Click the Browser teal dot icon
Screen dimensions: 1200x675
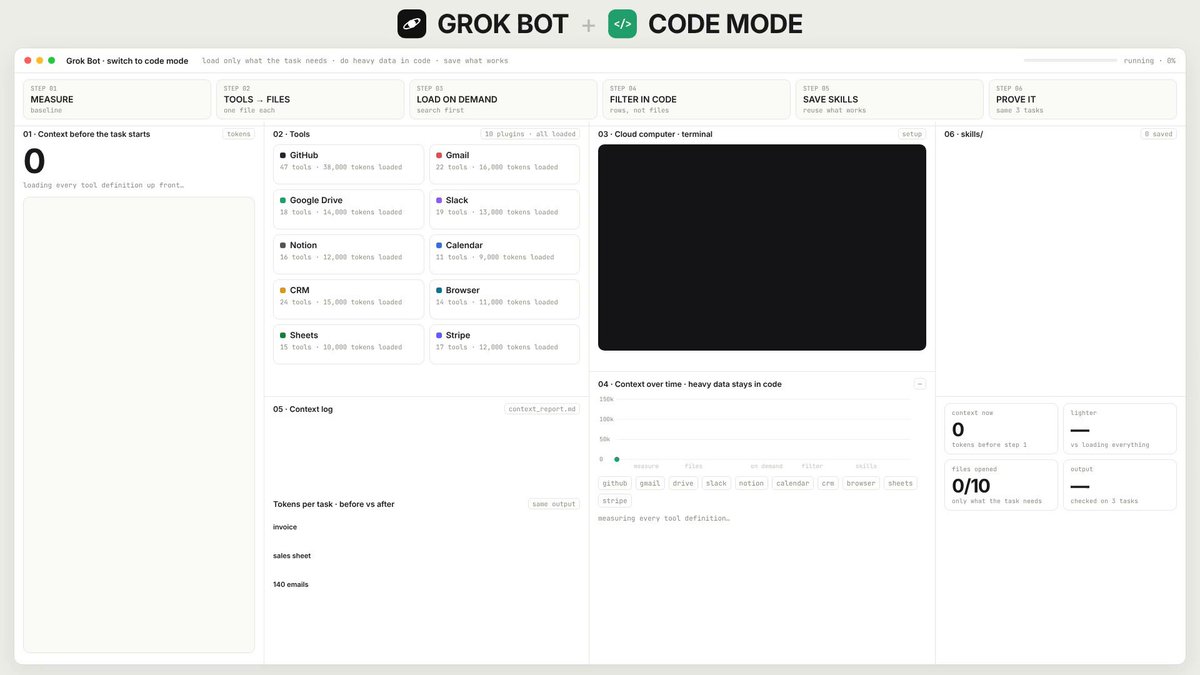coord(439,290)
